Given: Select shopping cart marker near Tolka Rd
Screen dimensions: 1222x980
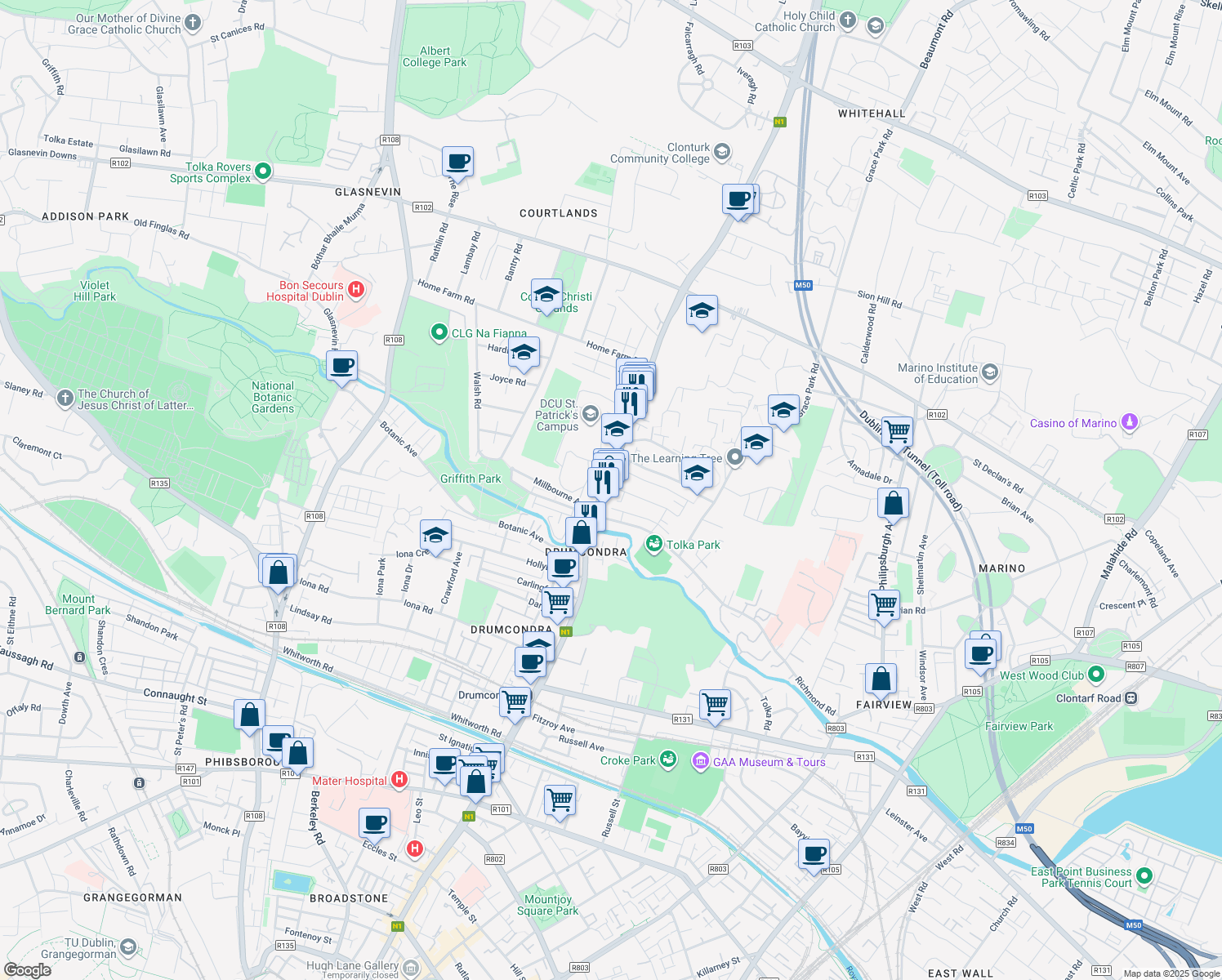Looking at the screenshot, I should [715, 704].
